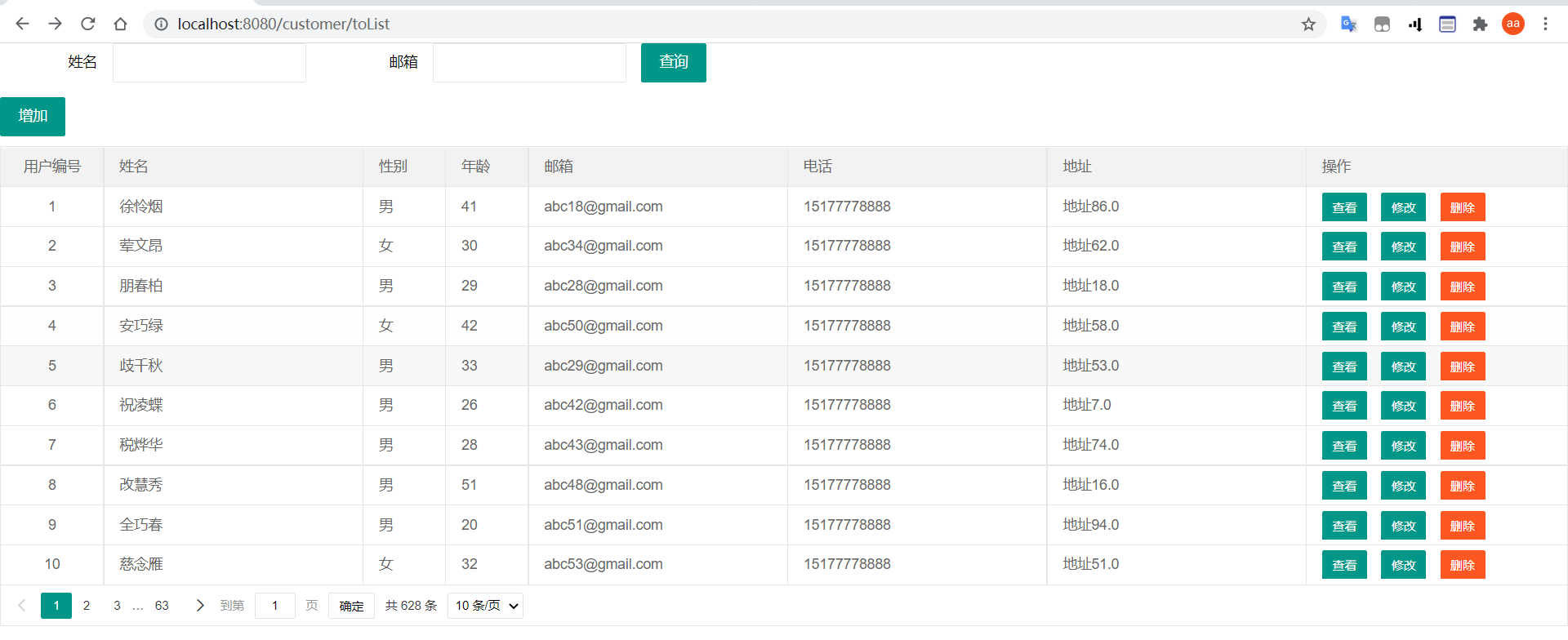1568x640 pixels.
Task: Click 修改 for user abc18@gmail.com
Action: click(x=1403, y=207)
